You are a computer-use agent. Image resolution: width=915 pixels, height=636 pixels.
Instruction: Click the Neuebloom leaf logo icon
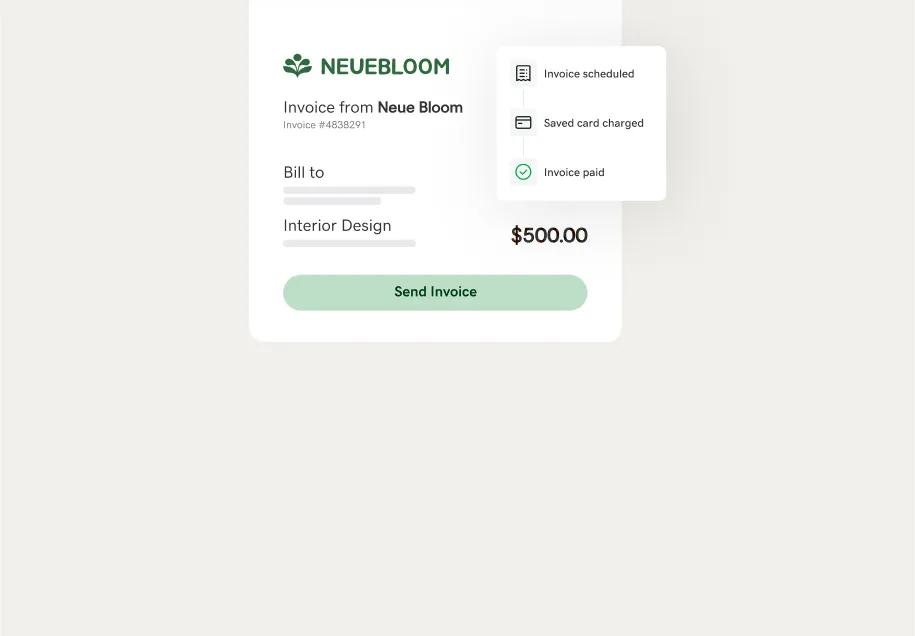pyautogui.click(x=297, y=66)
